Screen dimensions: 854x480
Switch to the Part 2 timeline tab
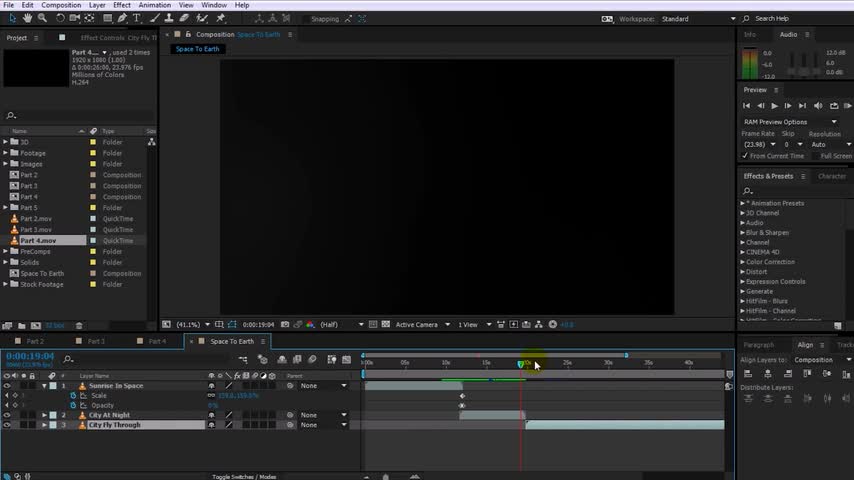(35, 341)
